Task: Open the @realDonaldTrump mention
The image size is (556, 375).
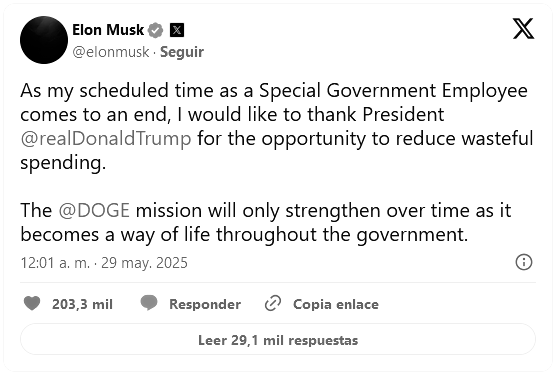Action: coord(106,138)
